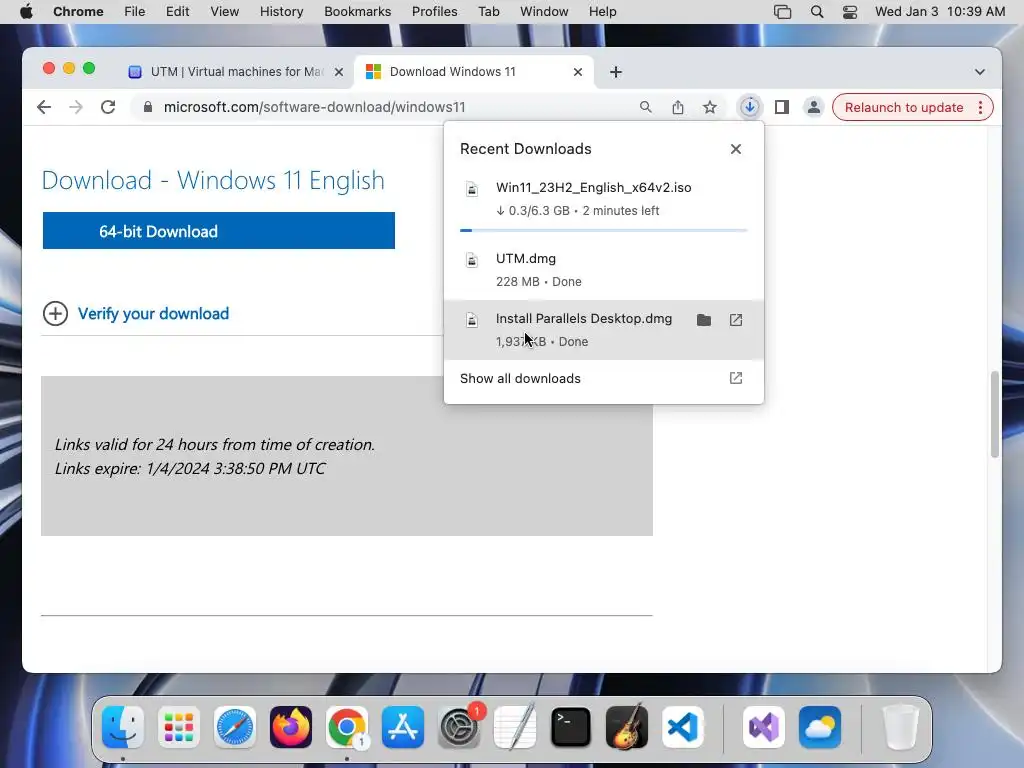This screenshot has width=1024, height=768.
Task: Open Visual Studio from the Dock
Action: pyautogui.click(x=764, y=727)
